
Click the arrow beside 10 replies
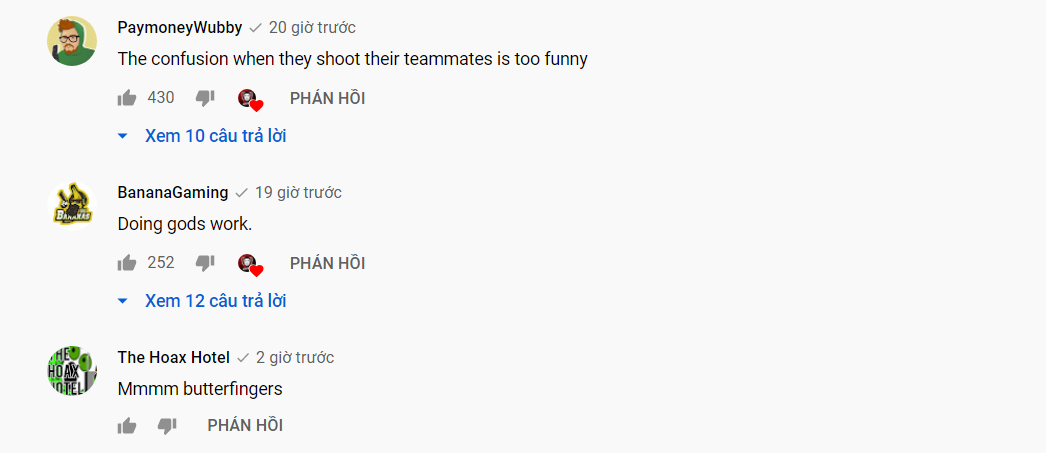tap(123, 136)
